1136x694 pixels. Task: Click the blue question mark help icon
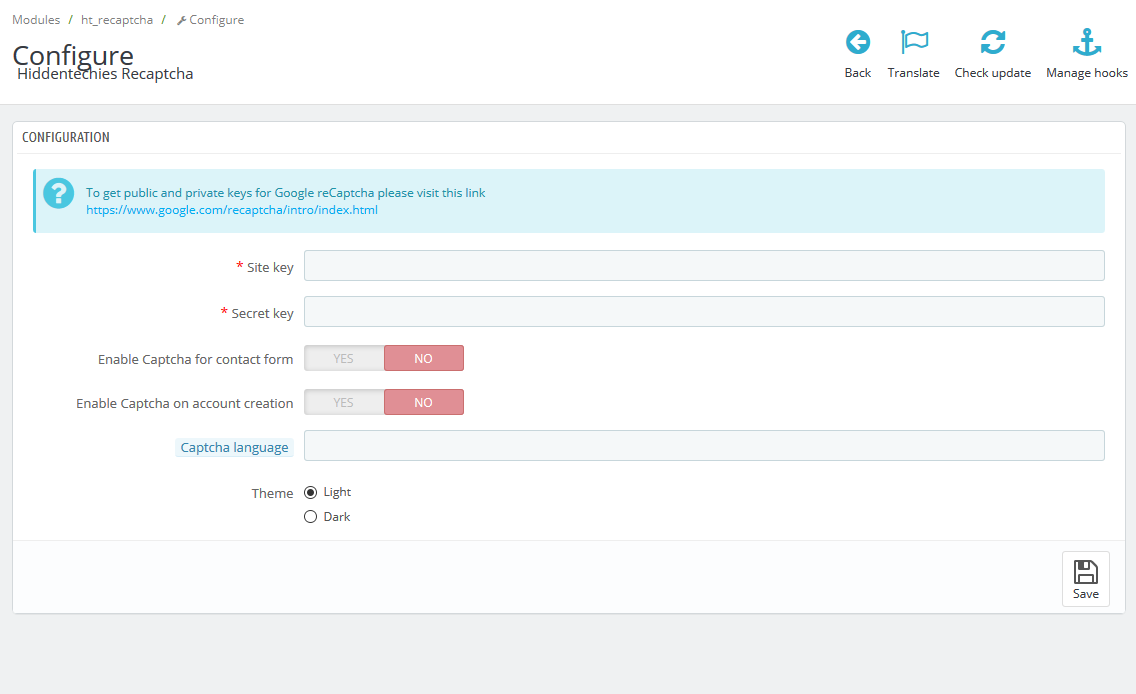(59, 194)
